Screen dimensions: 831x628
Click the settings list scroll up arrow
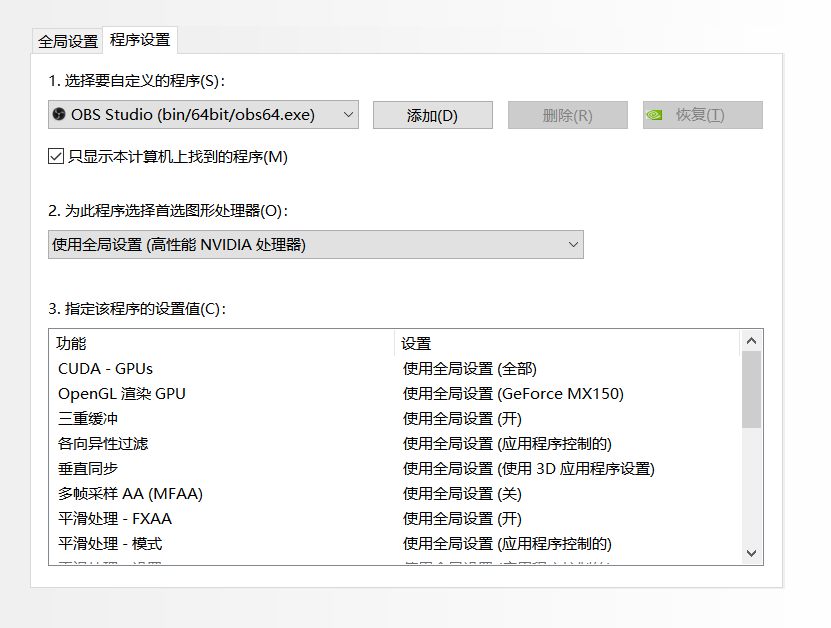751,341
